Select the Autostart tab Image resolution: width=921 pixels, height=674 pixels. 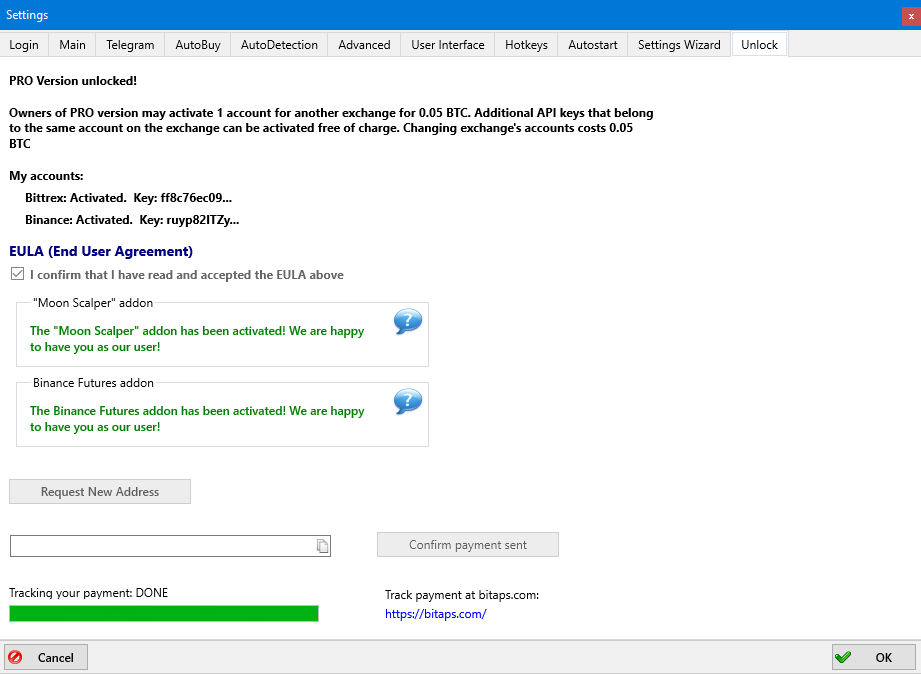click(593, 45)
